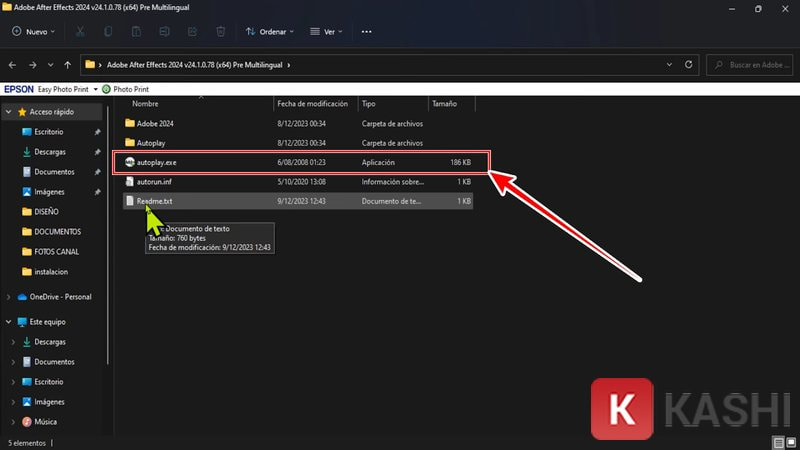Click the address bar path text
The width and height of the screenshot is (800, 450).
point(194,65)
